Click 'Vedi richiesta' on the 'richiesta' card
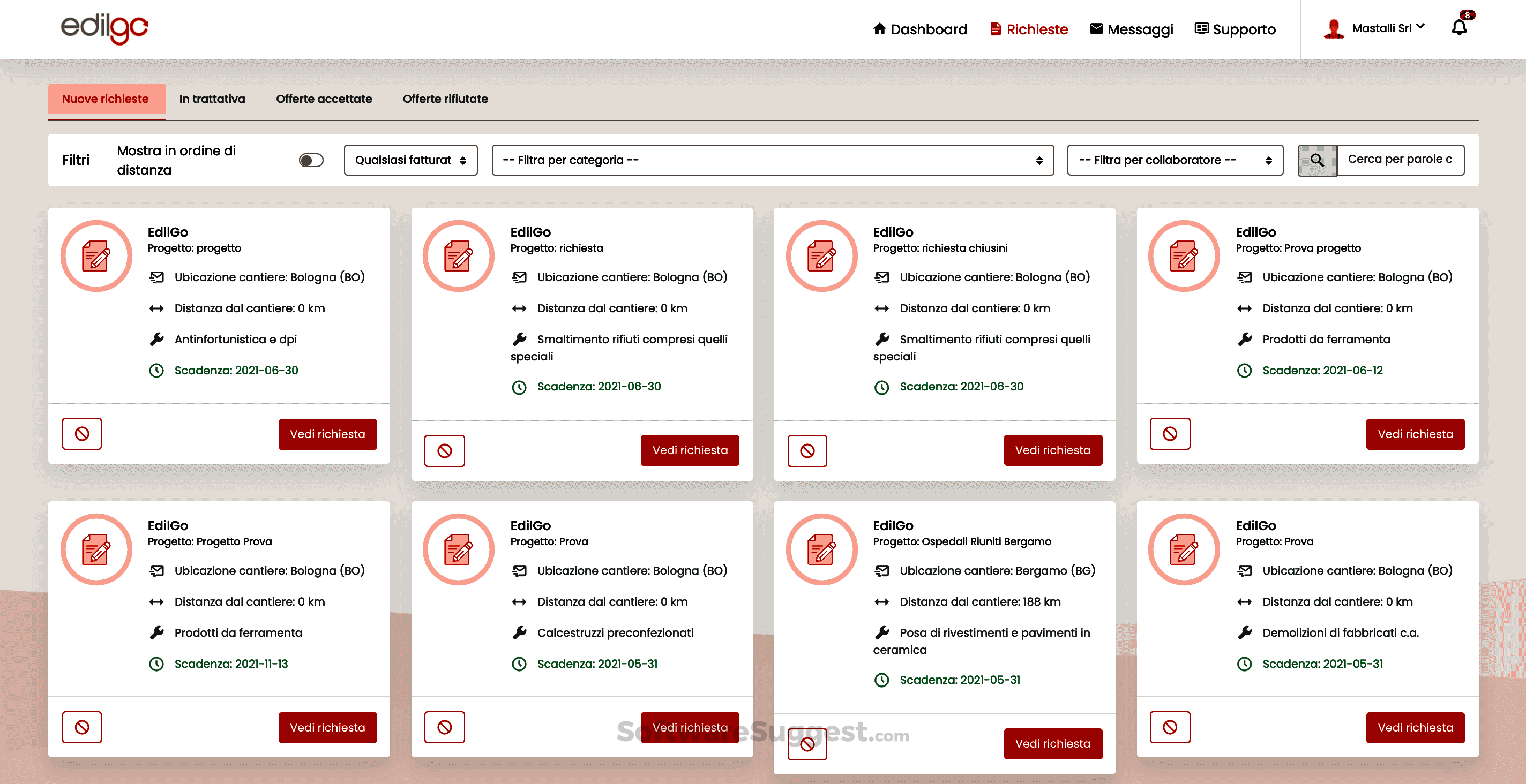Viewport: 1526px width, 784px height. coord(690,450)
